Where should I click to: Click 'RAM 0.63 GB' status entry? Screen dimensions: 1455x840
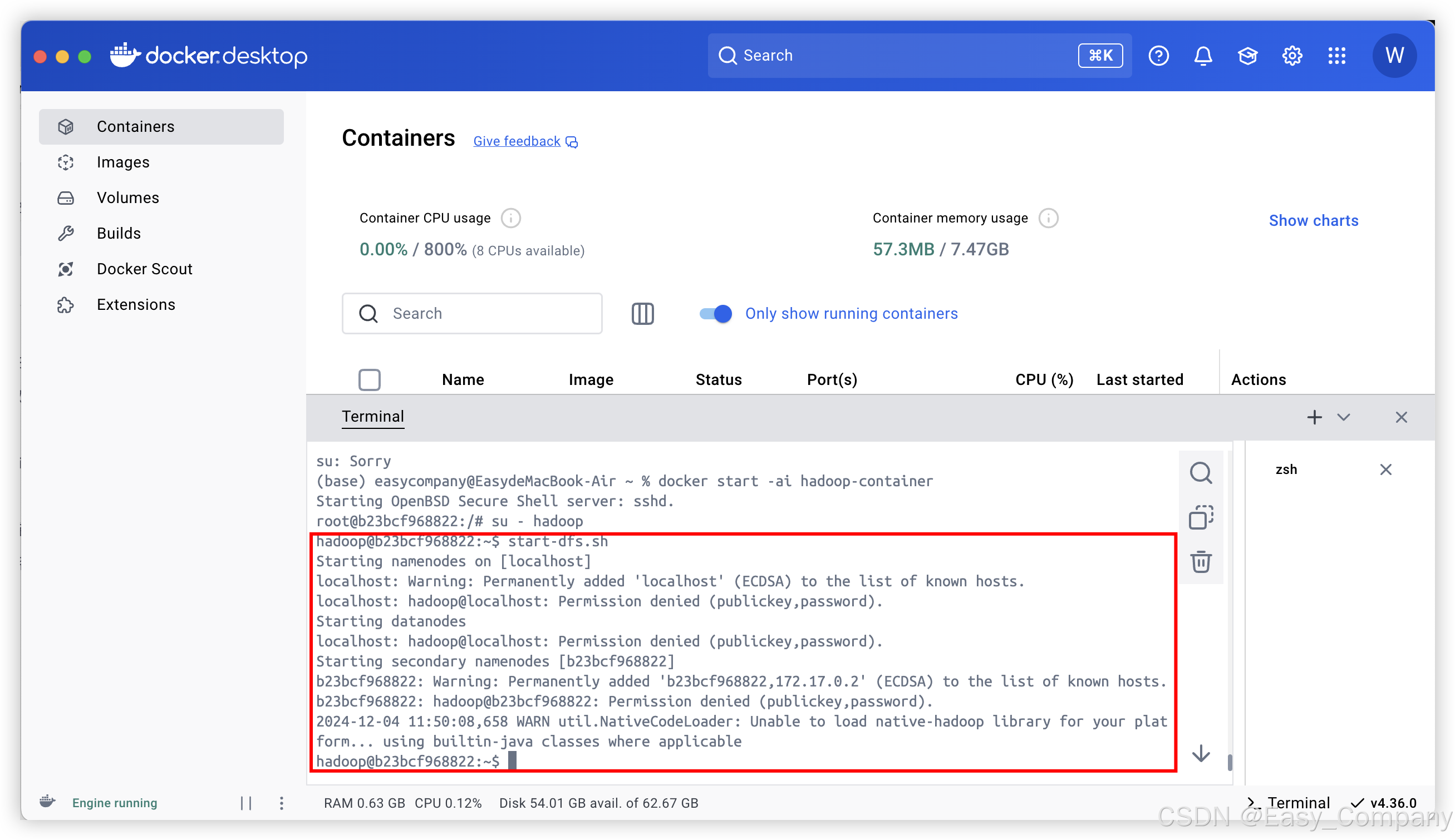click(364, 803)
